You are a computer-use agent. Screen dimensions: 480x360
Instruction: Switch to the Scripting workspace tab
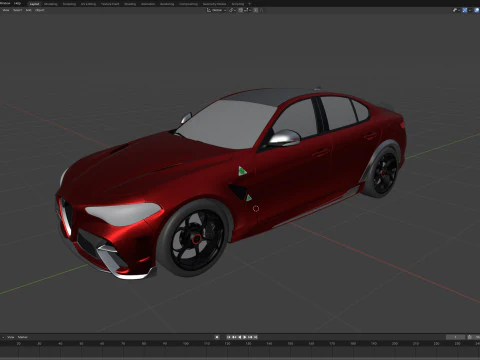(x=238, y=4)
